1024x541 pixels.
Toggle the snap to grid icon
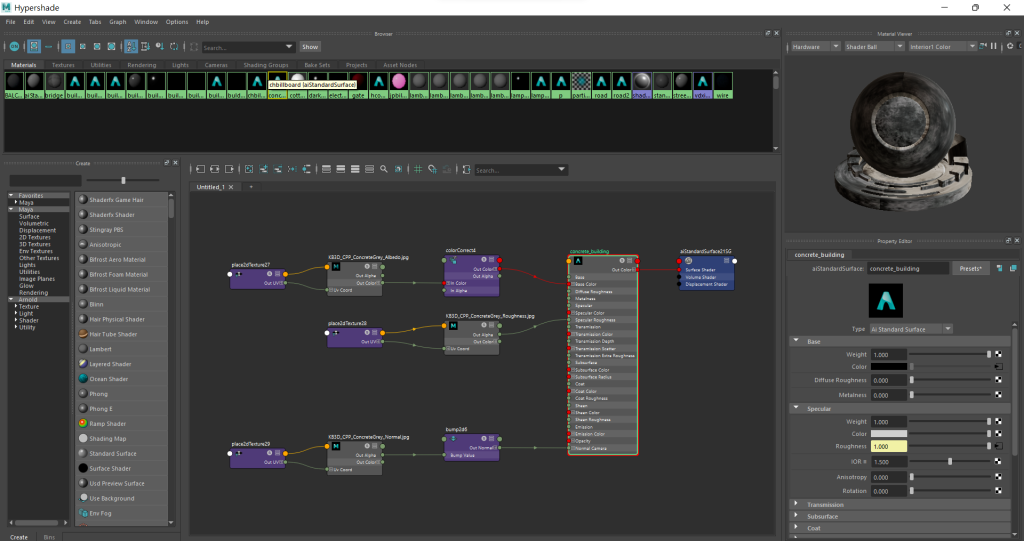(x=432, y=169)
